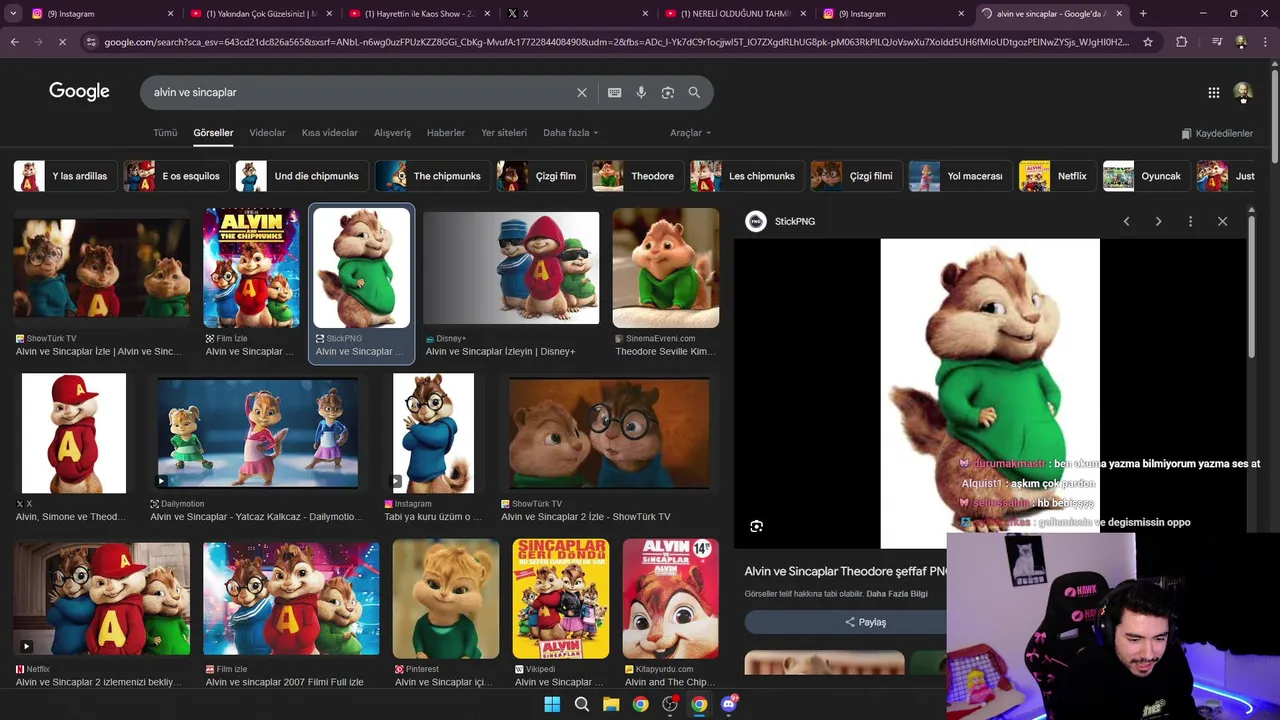
Task: Switch to Yer siteleri tab
Action: 504,133
